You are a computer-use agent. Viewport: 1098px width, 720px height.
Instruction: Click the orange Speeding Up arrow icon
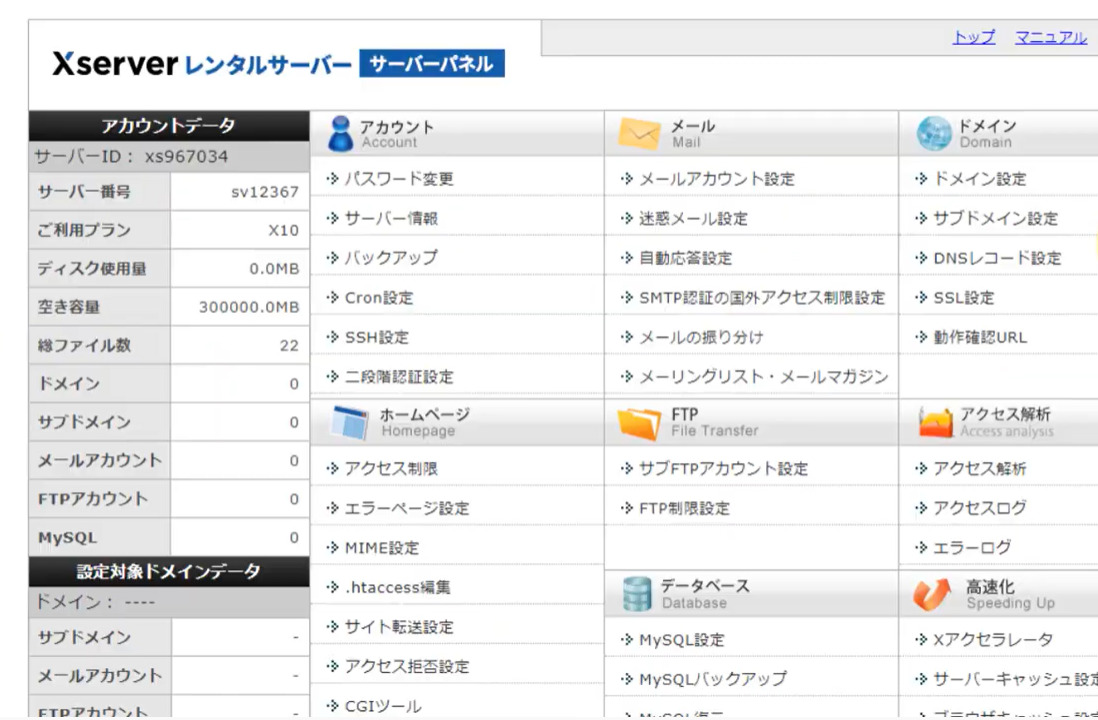click(x=933, y=594)
